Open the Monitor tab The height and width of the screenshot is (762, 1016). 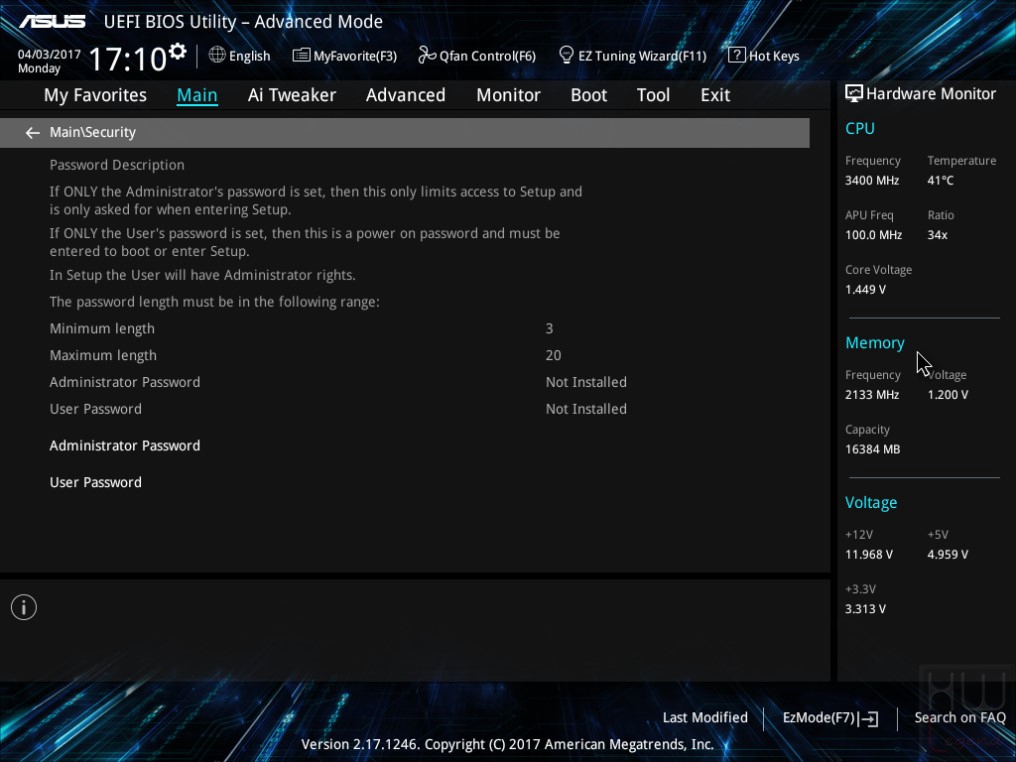pos(508,95)
